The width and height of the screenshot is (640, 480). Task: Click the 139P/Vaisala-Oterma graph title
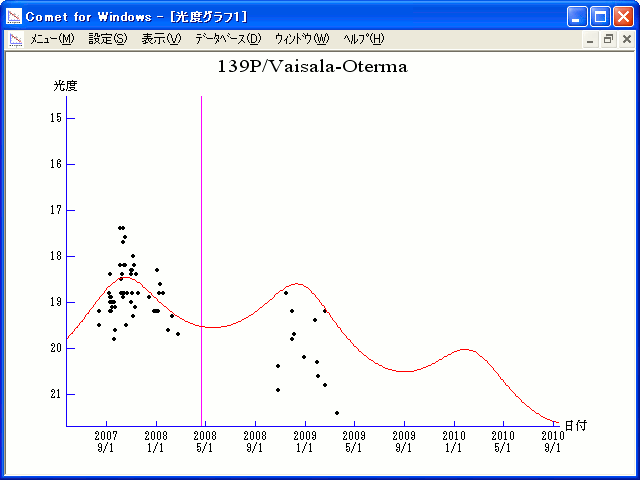[312, 67]
